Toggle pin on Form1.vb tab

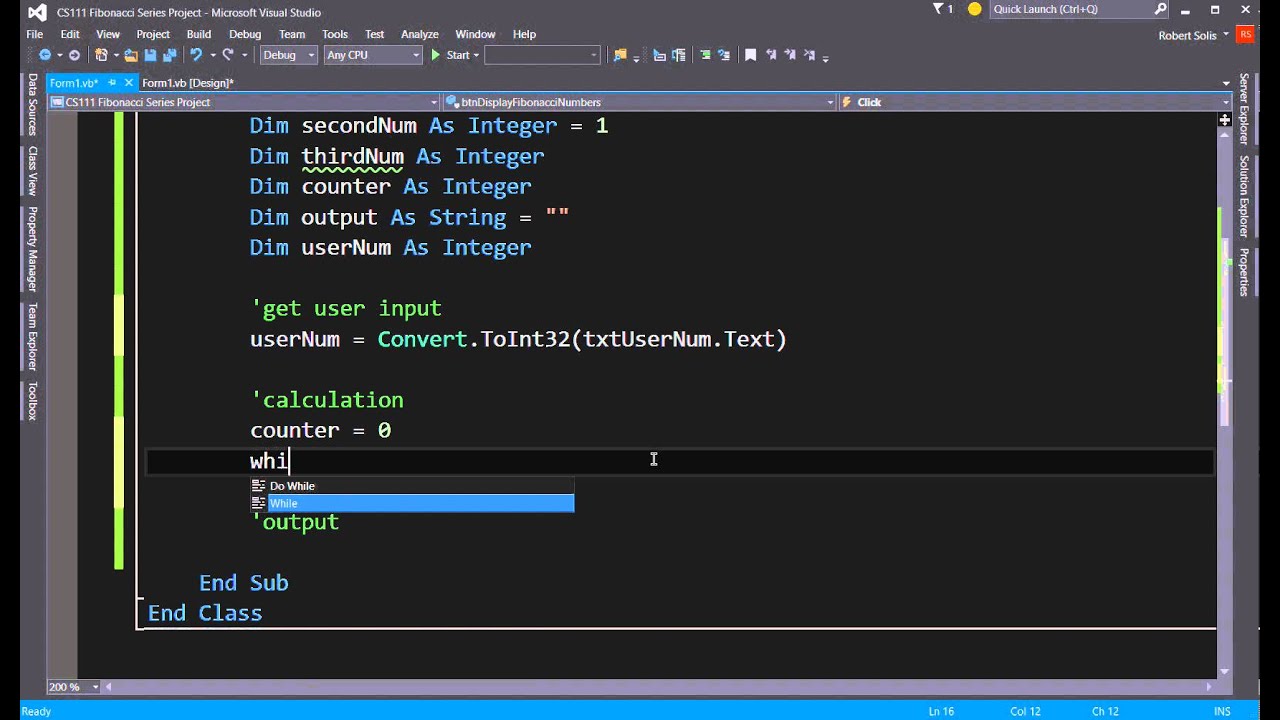(x=112, y=83)
